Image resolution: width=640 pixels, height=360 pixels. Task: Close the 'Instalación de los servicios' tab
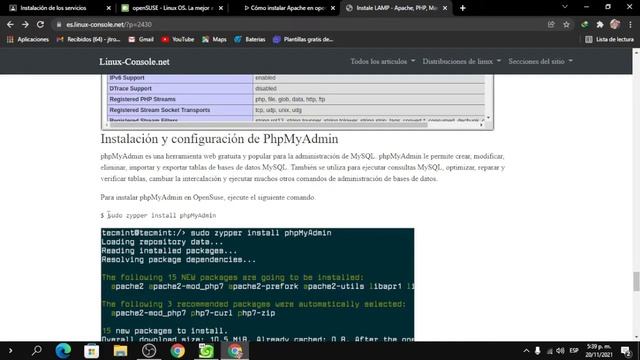point(109,8)
